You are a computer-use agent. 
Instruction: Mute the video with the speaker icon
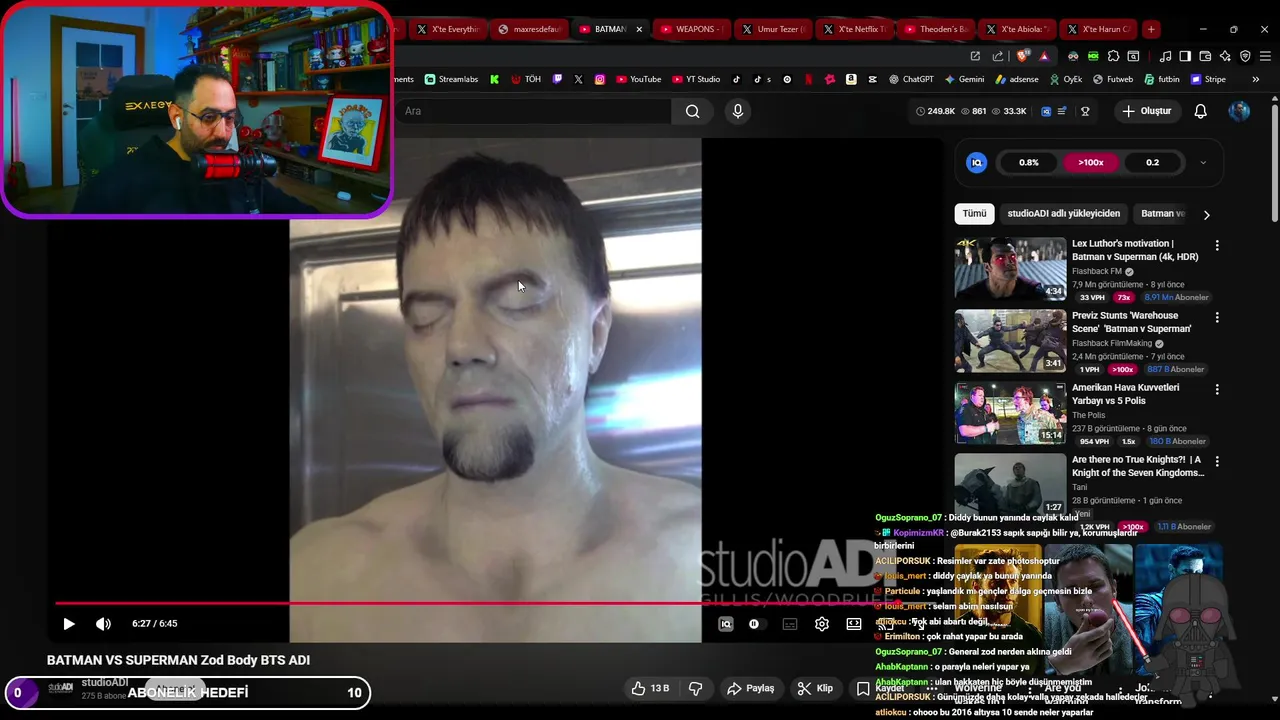[x=103, y=624]
